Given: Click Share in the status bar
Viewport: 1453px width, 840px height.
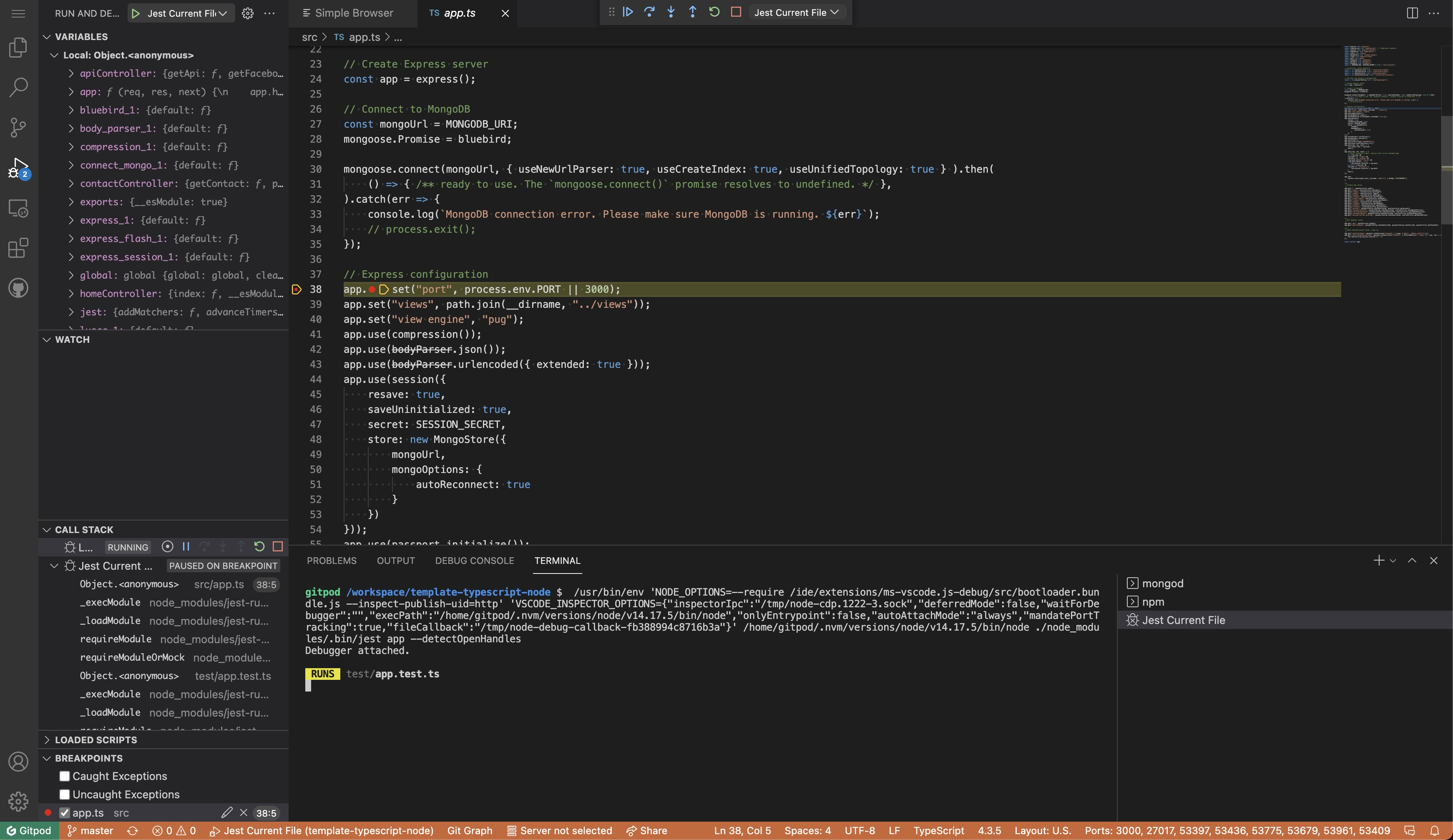Looking at the screenshot, I should pyautogui.click(x=646, y=831).
